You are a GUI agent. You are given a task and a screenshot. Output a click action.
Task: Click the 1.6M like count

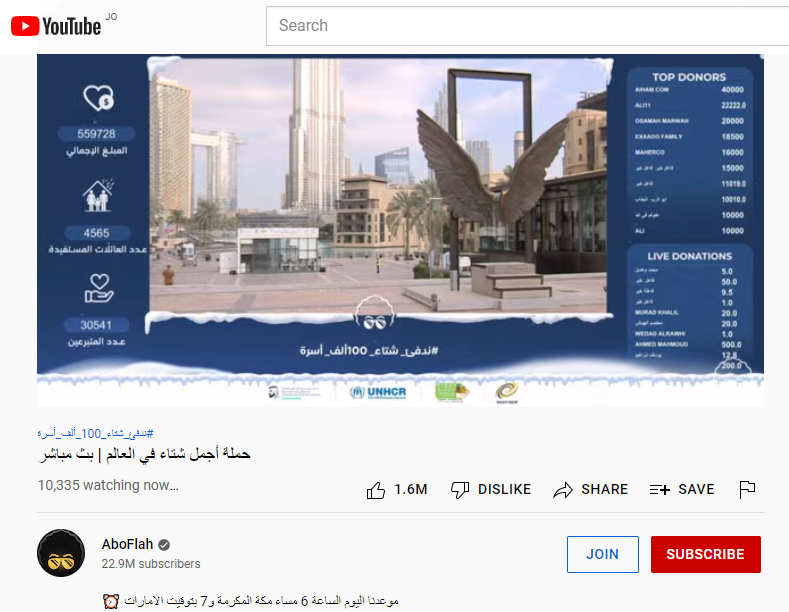pyautogui.click(x=411, y=489)
